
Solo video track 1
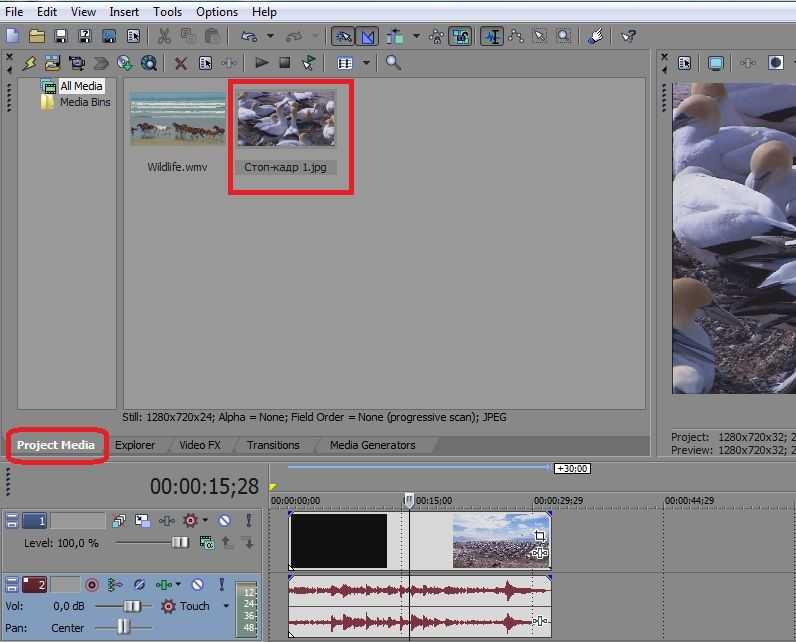click(248, 520)
